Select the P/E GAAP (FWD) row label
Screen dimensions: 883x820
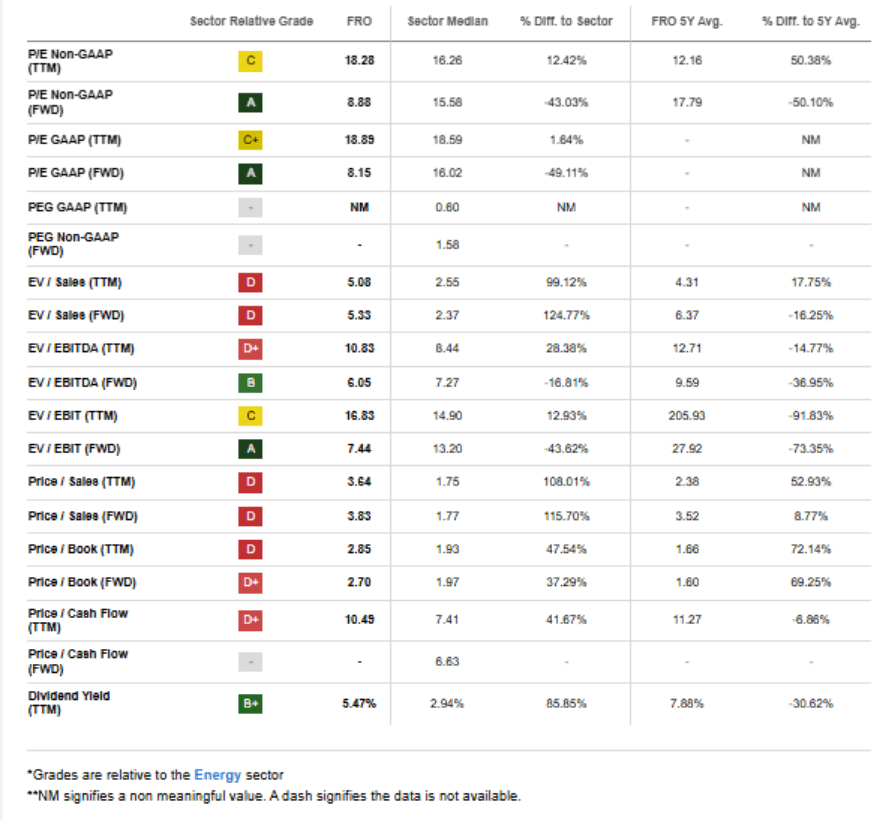[x=75, y=173]
